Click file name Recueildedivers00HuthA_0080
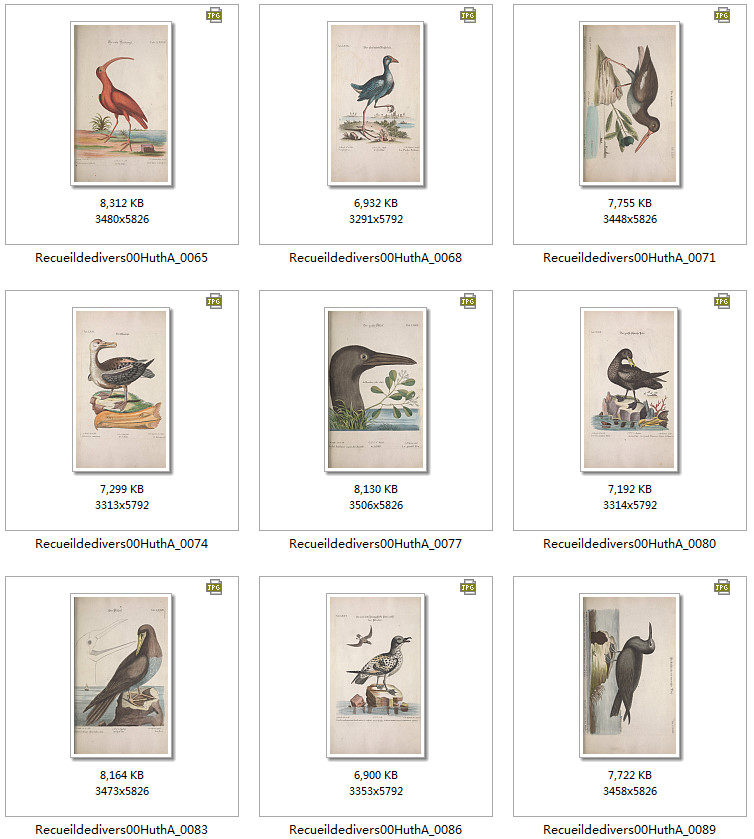Screen dimensions: 754x839 [629, 544]
